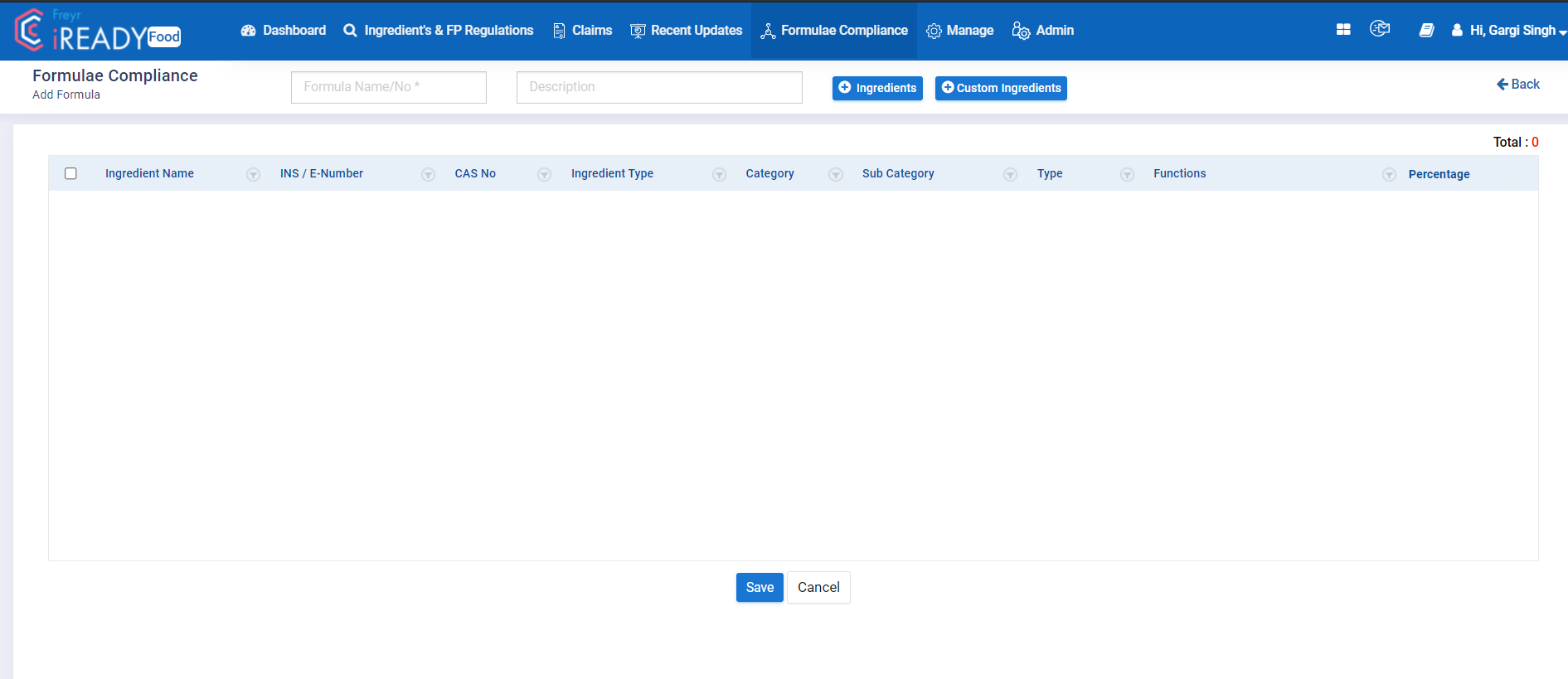Open the Claims menu
The width and height of the screenshot is (1568, 679).
583,30
